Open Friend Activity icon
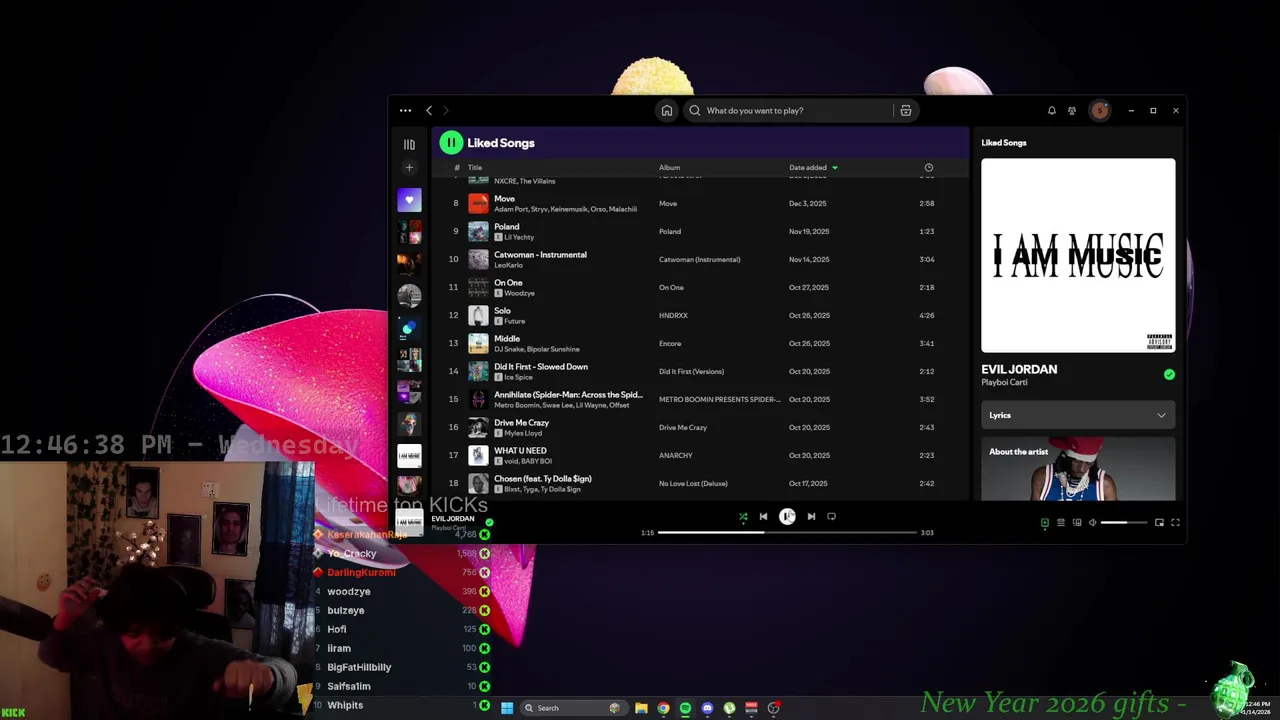Viewport: 1280px width, 720px height. (x=1072, y=111)
